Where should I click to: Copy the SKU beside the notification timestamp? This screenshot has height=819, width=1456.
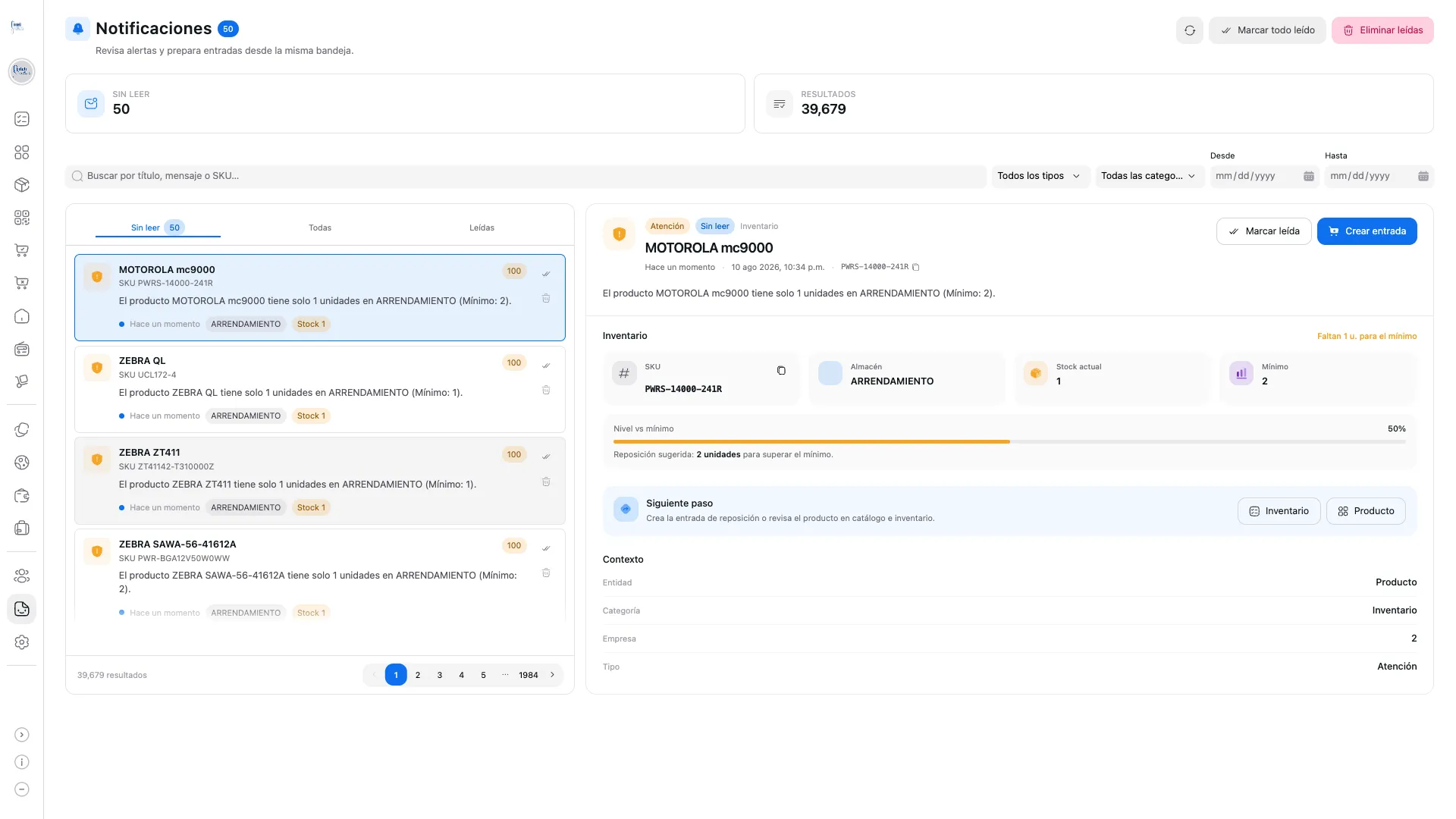pyautogui.click(x=916, y=267)
